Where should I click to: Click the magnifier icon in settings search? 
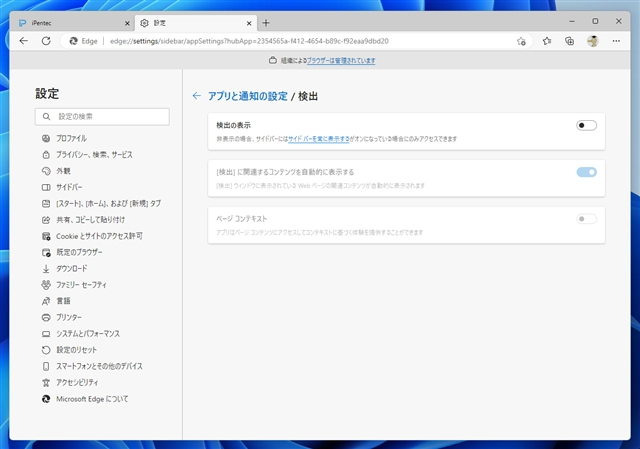coord(47,117)
